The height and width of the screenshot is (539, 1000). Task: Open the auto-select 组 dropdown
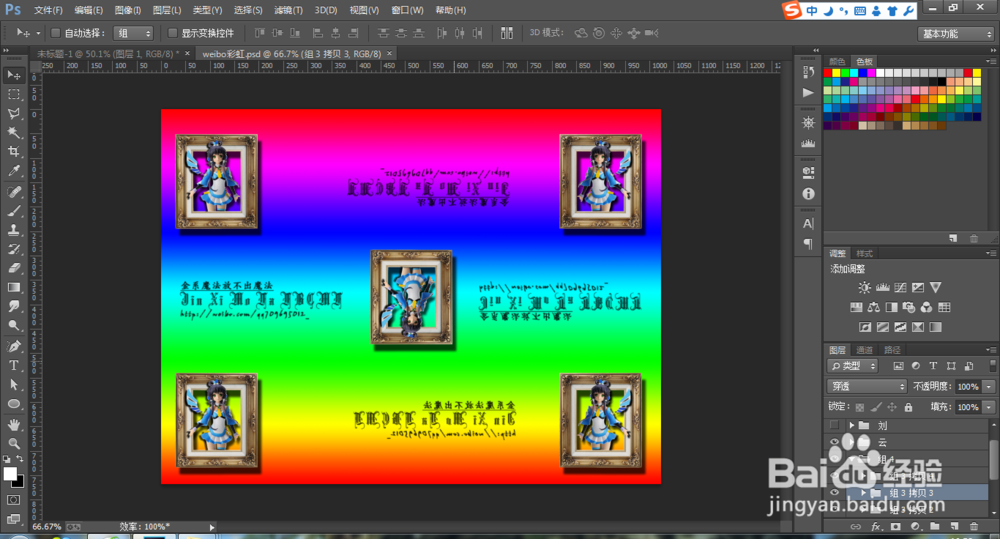pyautogui.click(x=133, y=33)
